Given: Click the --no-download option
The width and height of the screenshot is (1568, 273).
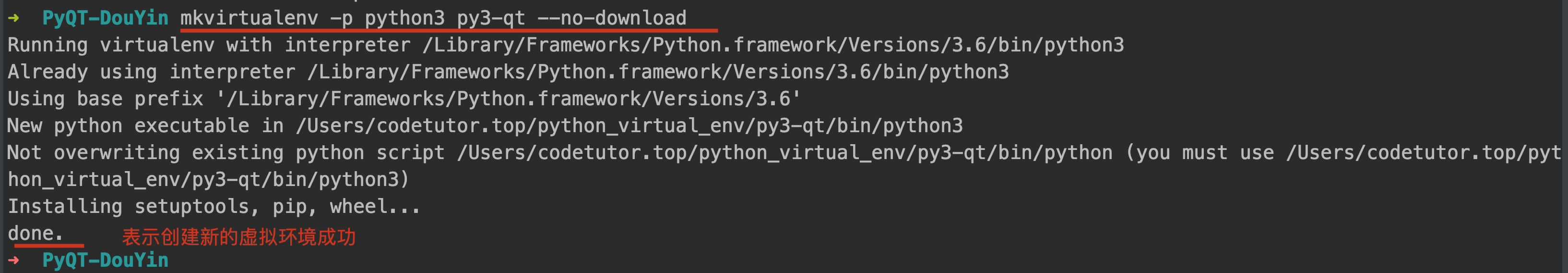Looking at the screenshot, I should (x=612, y=18).
